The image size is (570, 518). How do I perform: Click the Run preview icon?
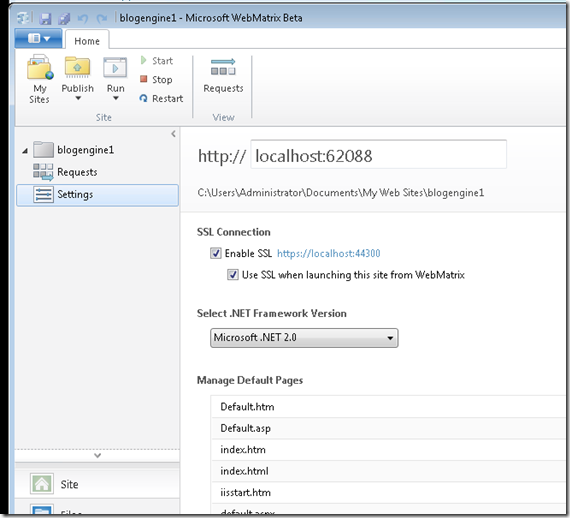click(x=115, y=68)
